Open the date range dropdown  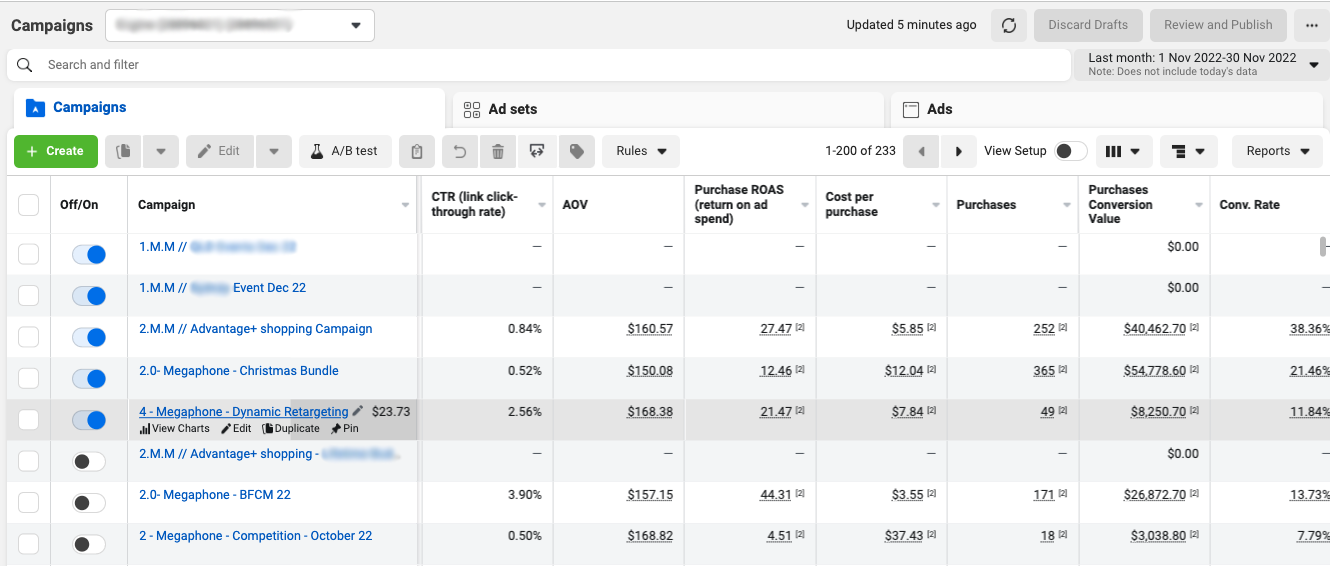pyautogui.click(x=1202, y=64)
